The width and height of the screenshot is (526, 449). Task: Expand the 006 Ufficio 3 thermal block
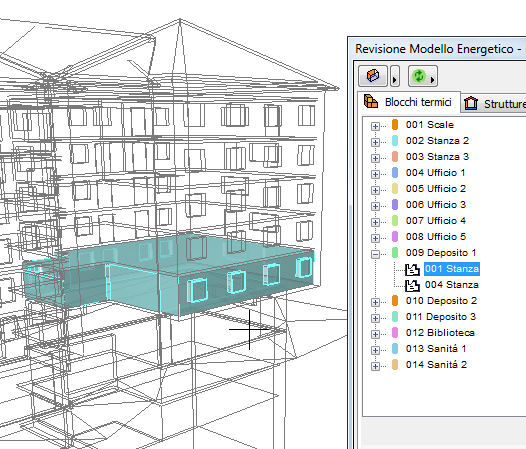click(375, 206)
